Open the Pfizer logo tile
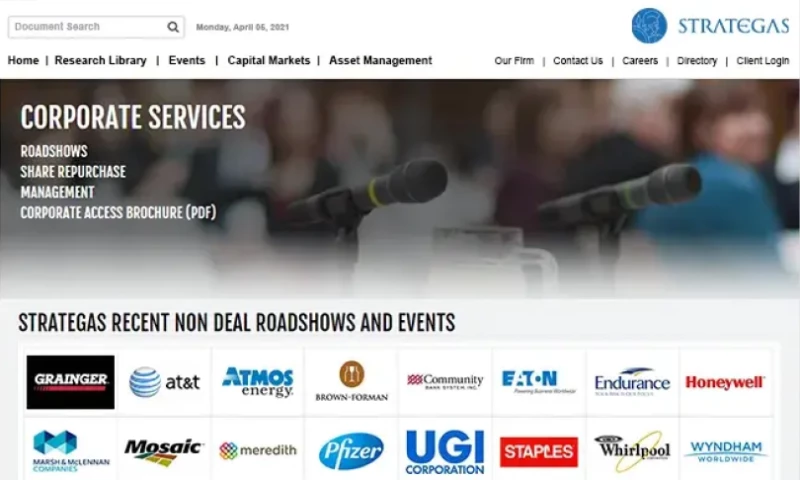The width and height of the screenshot is (800, 480). click(x=351, y=451)
